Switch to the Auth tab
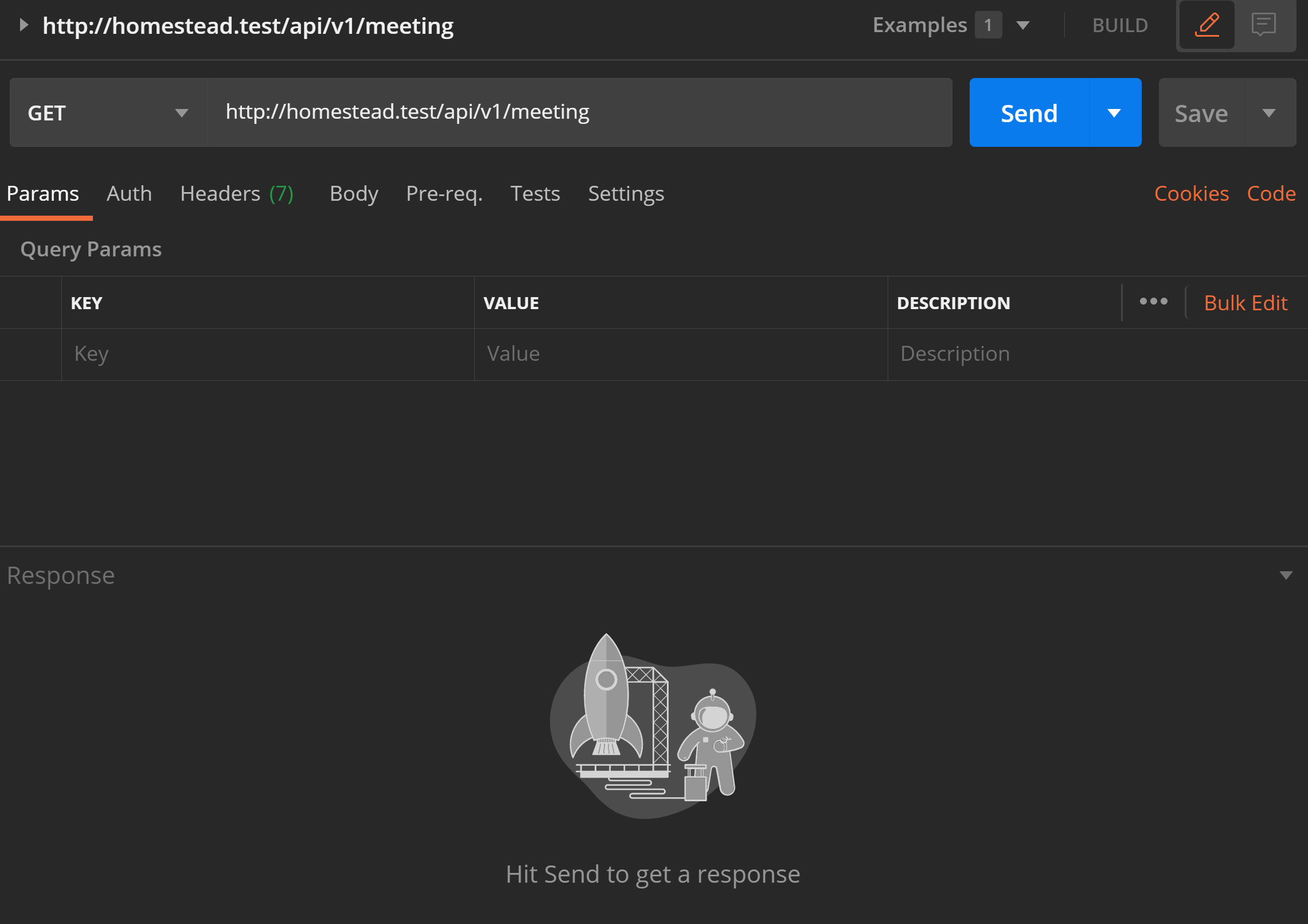Screen dimensions: 1308x924 click(129, 194)
